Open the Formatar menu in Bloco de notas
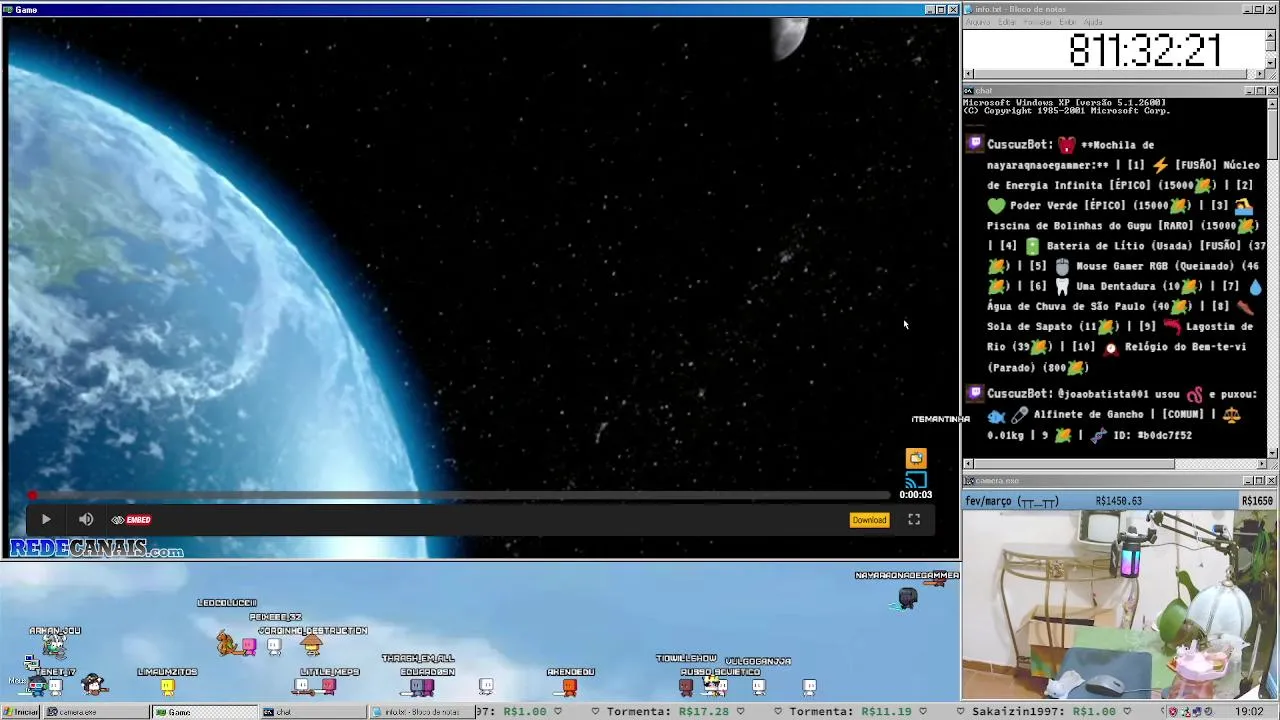Image resolution: width=1280 pixels, height=720 pixels. pyautogui.click(x=1038, y=22)
